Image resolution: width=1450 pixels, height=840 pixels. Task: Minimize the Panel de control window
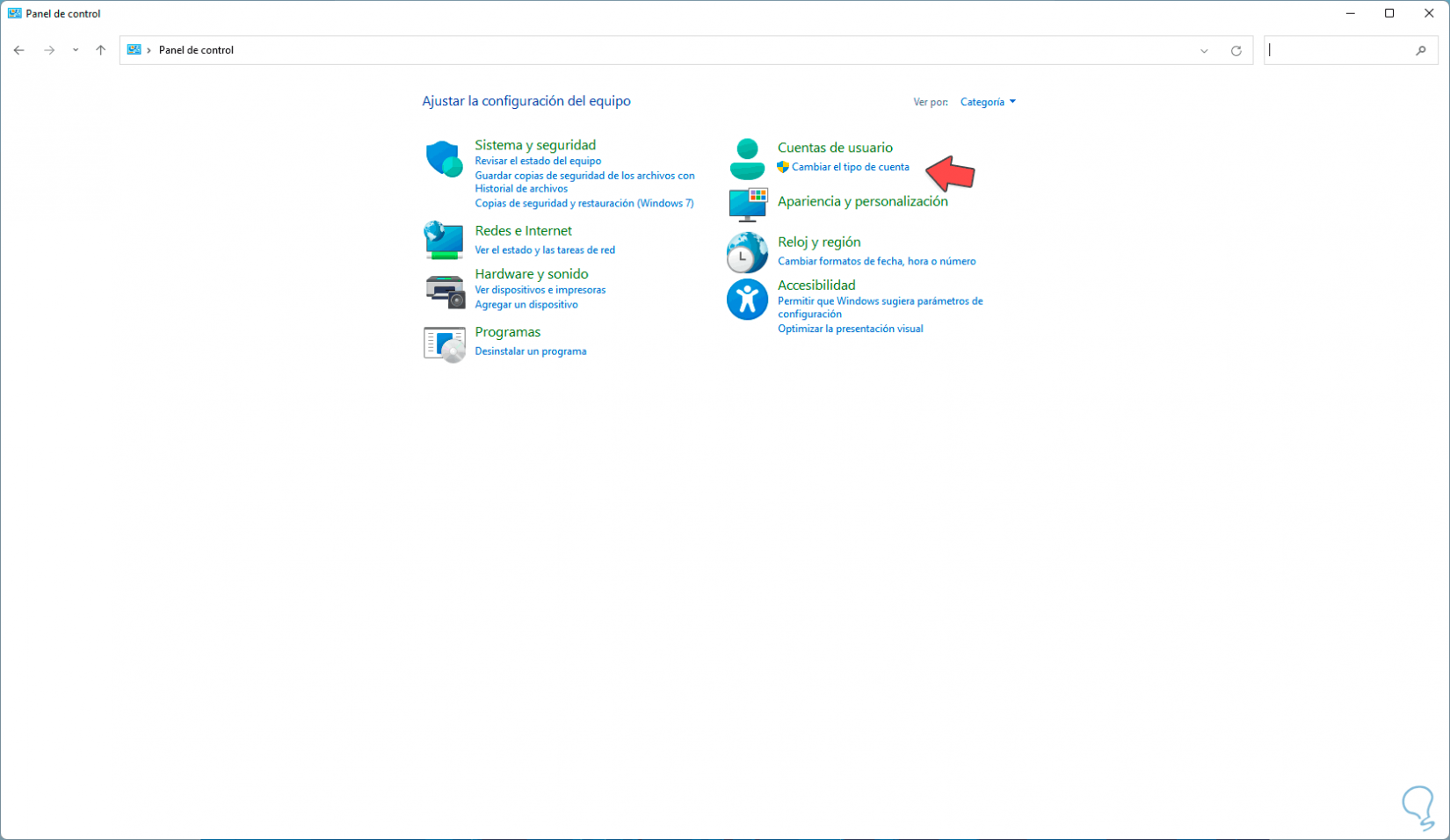[x=1350, y=13]
